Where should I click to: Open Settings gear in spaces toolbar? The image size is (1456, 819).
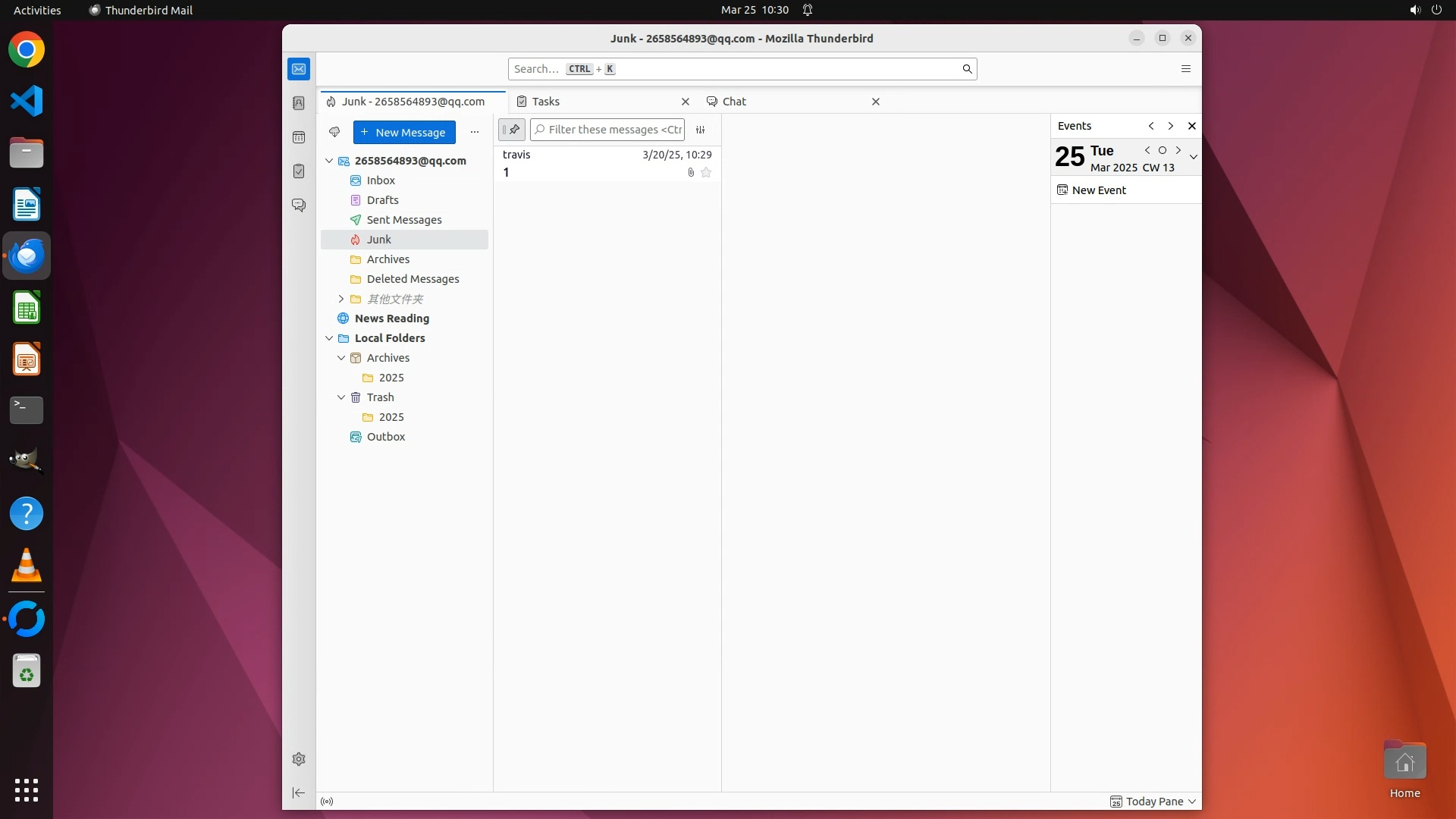(299, 759)
